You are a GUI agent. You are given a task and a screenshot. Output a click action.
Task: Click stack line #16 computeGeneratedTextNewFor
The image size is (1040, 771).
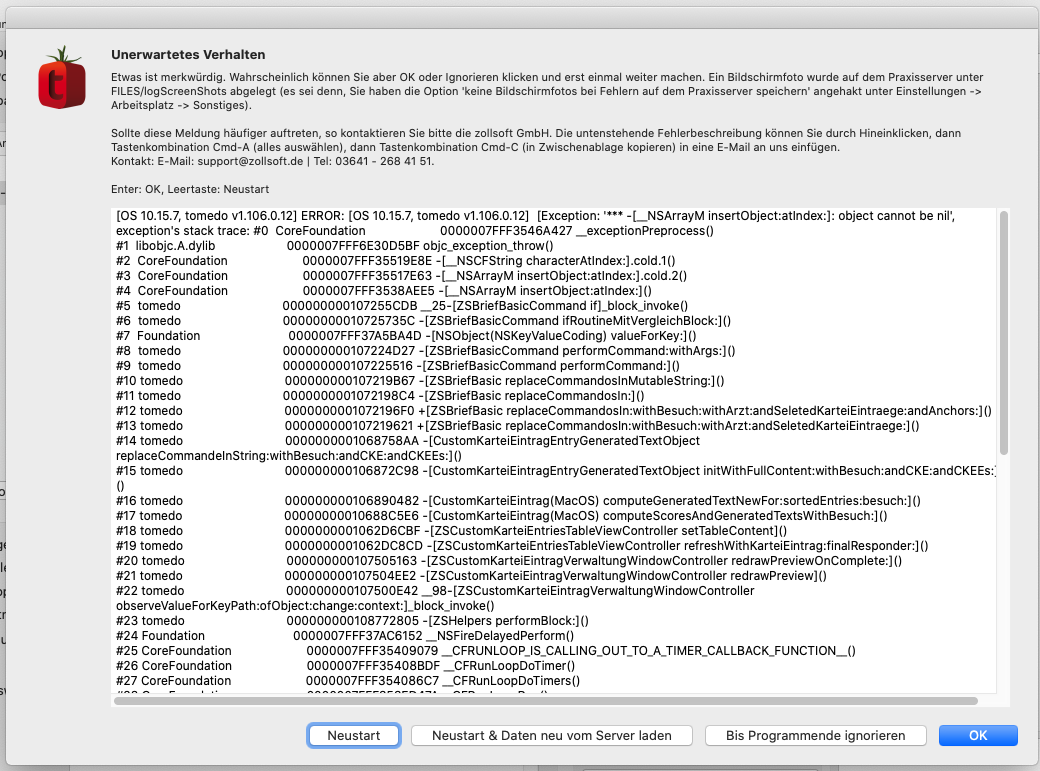(519, 500)
